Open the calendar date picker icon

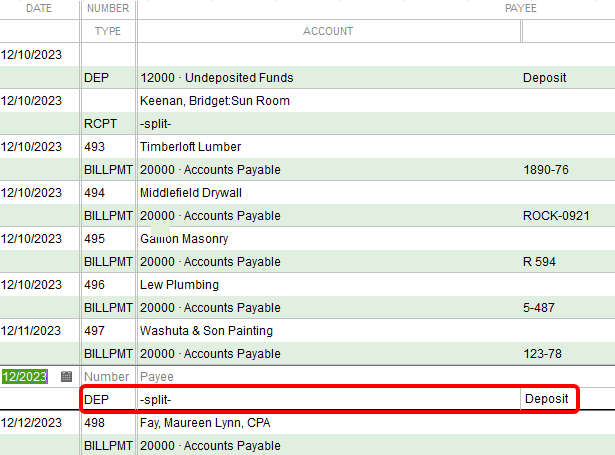click(67, 377)
